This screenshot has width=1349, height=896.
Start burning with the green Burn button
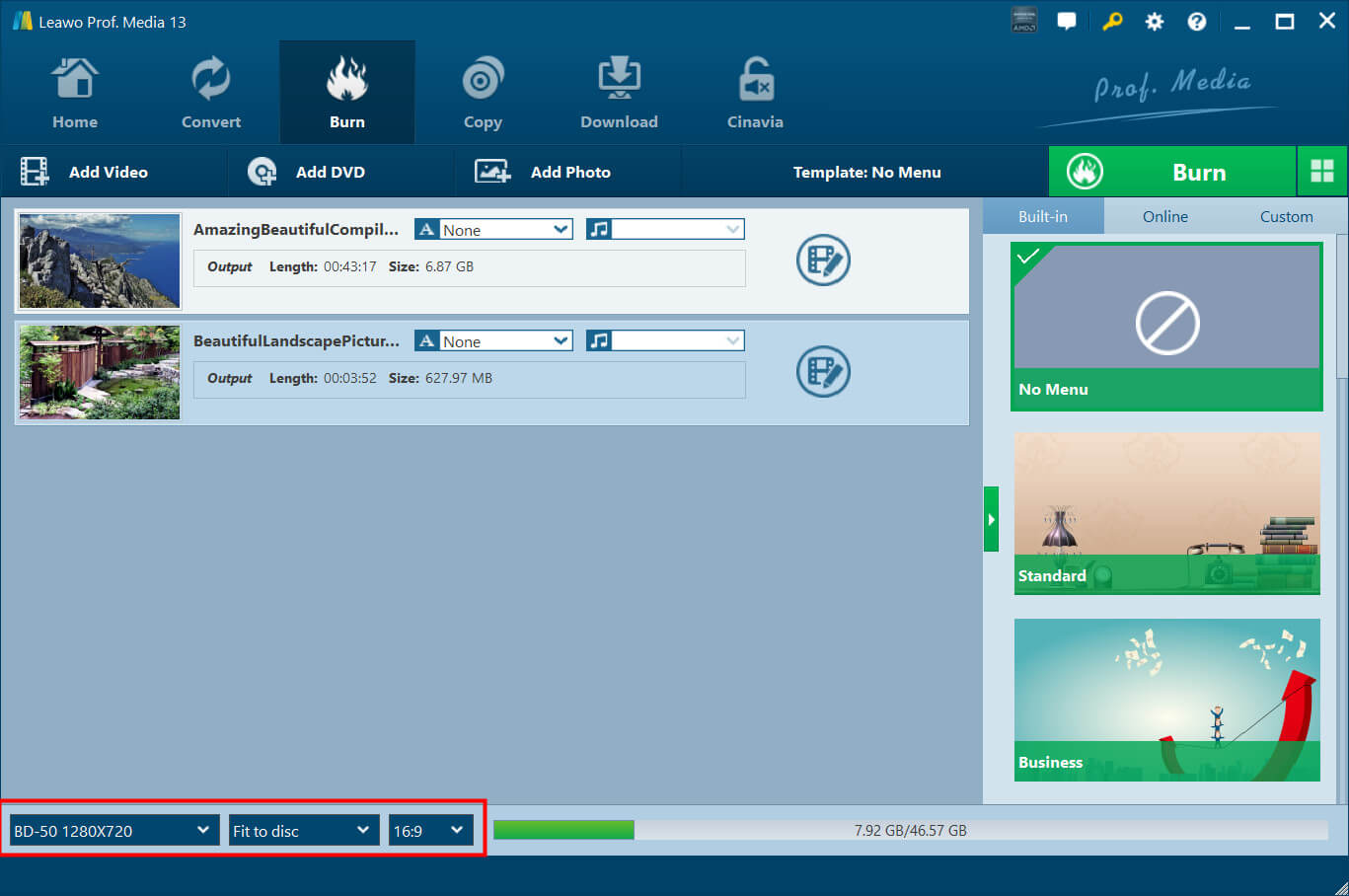(x=1199, y=171)
